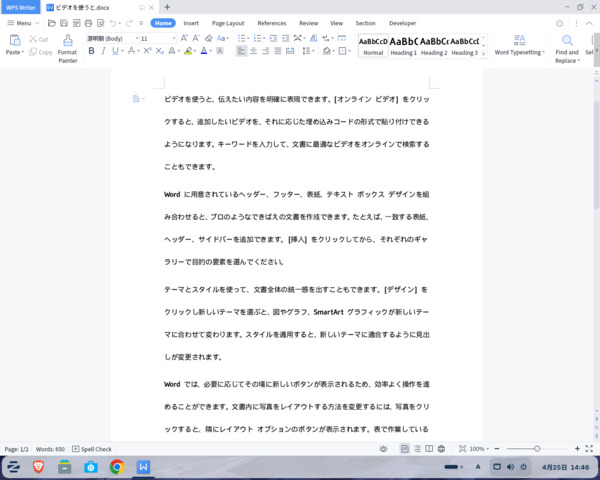Open the font name dropdown
The width and height of the screenshot is (600, 480).
point(137,38)
